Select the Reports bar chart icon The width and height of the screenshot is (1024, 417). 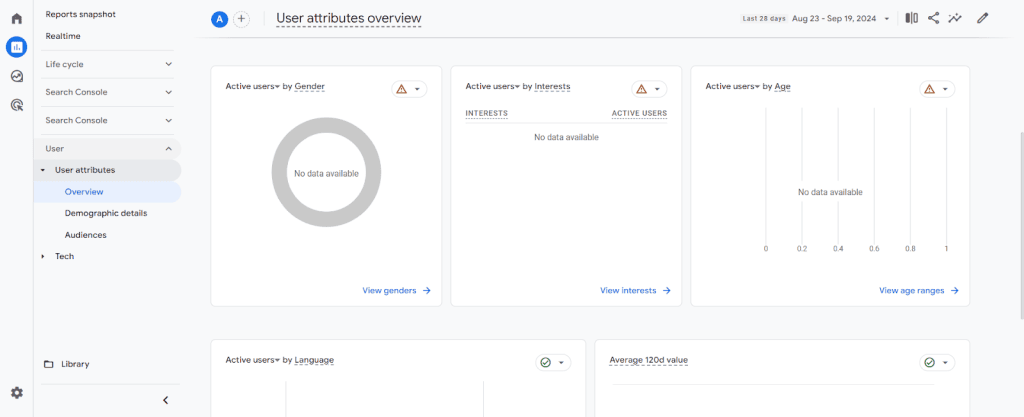click(x=16, y=47)
